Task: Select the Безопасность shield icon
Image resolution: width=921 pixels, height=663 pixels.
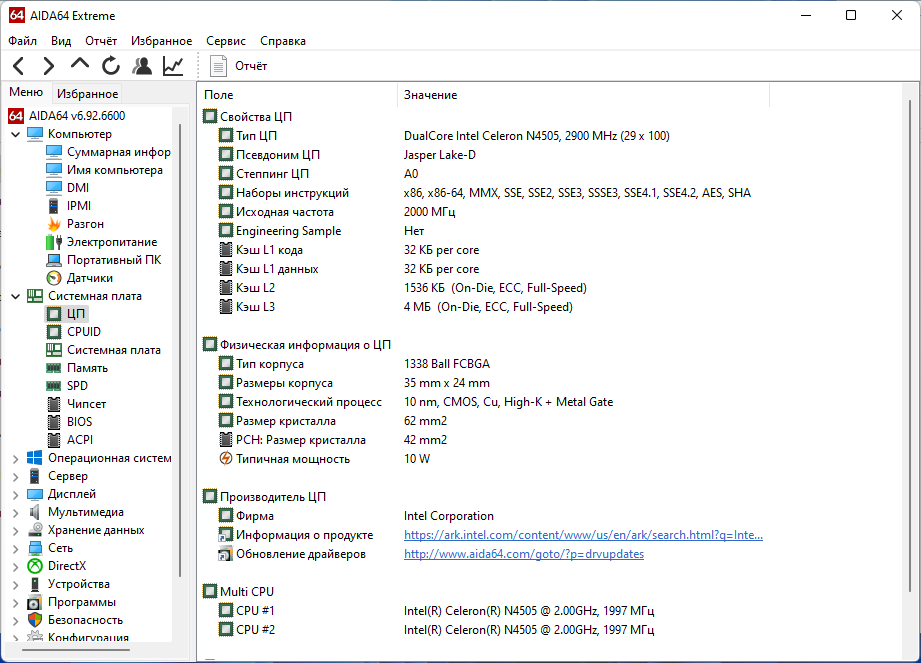Action: tap(35, 620)
